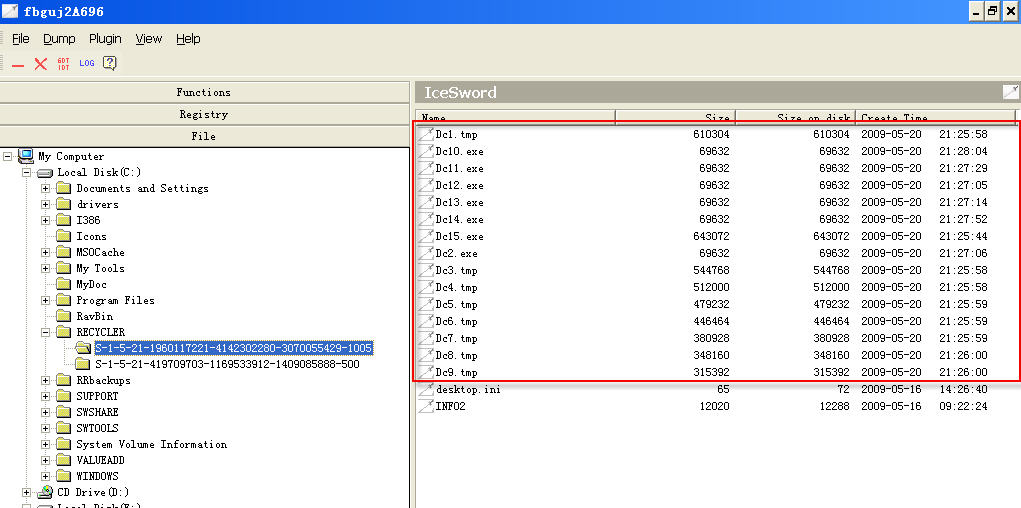Screen dimensions: 1021x508
Task: Select the S-1-5-21-419709703 folder ending in 500
Action: (227, 364)
